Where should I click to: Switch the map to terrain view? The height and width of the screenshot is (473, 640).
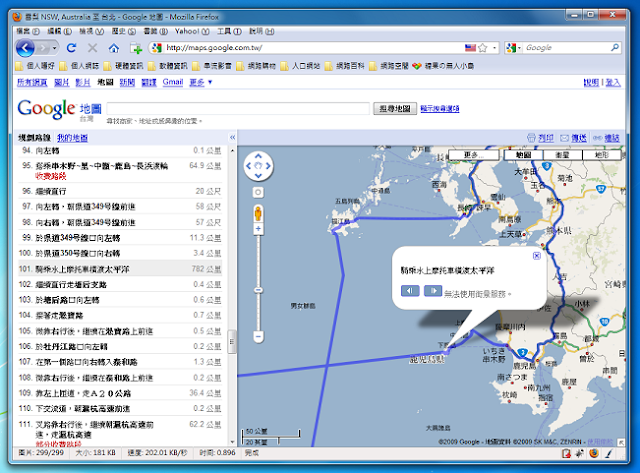tap(602, 155)
